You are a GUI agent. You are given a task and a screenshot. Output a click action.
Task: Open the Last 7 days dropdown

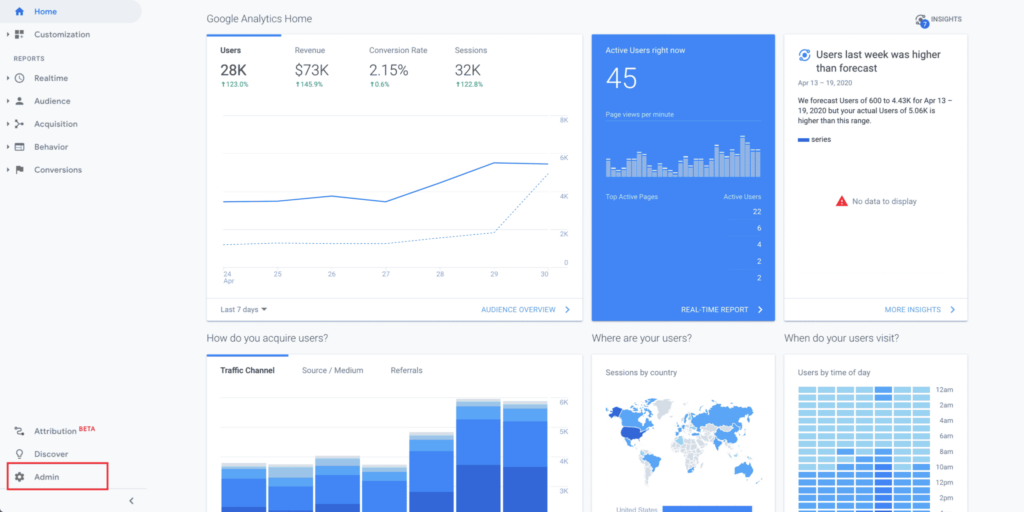point(244,310)
